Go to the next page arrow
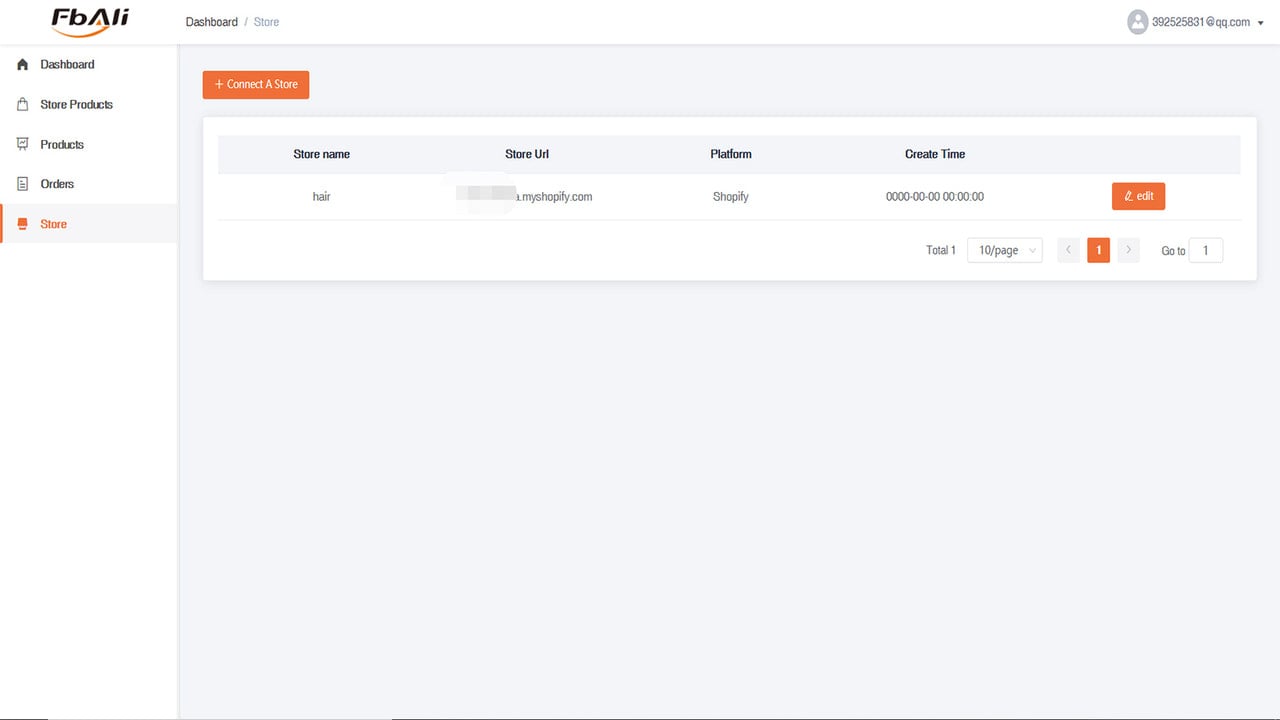Screen dimensions: 1280x720 pos(1128,250)
